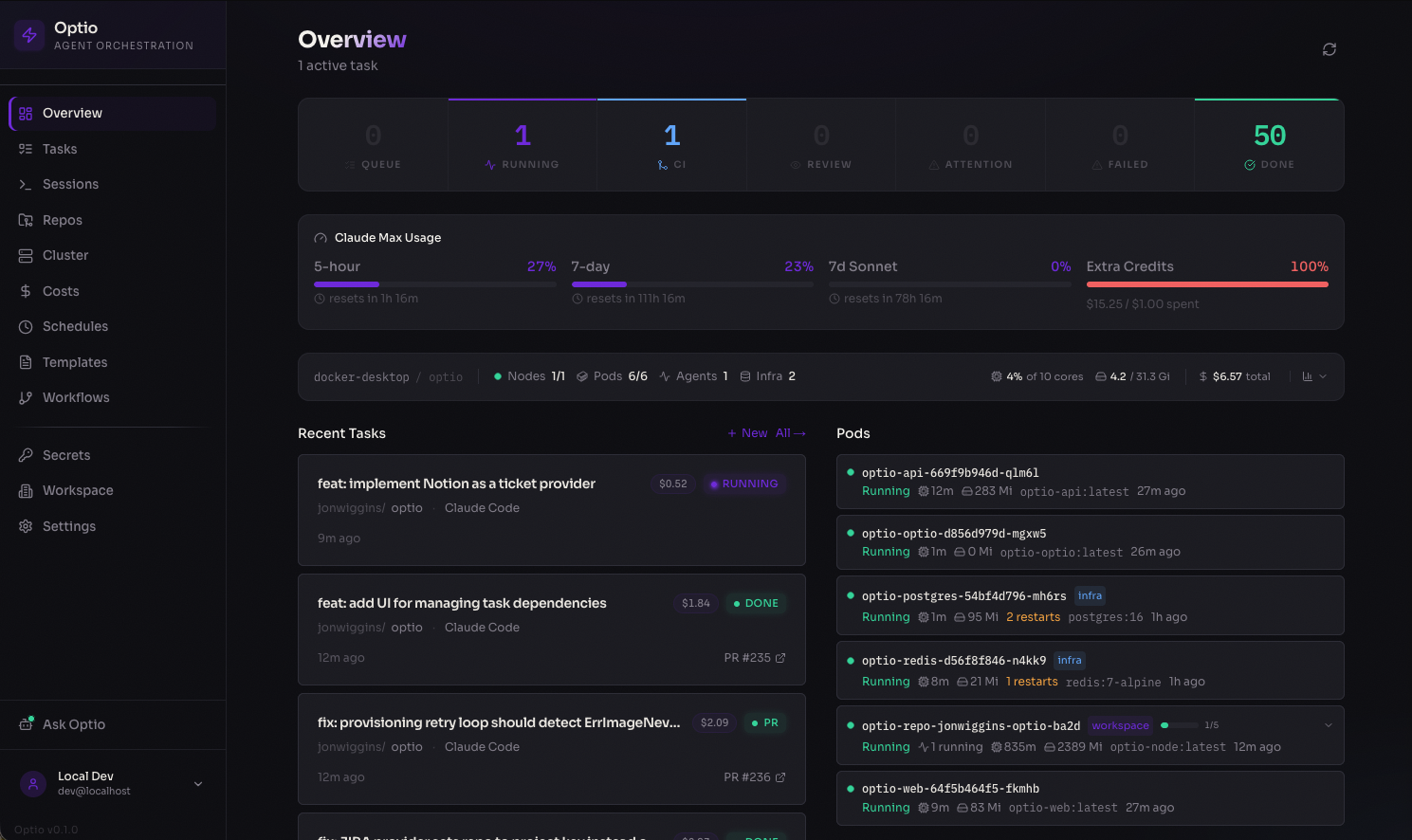Click the Extra Credits red progress bar
This screenshot has width=1412, height=840.
pos(1206,283)
